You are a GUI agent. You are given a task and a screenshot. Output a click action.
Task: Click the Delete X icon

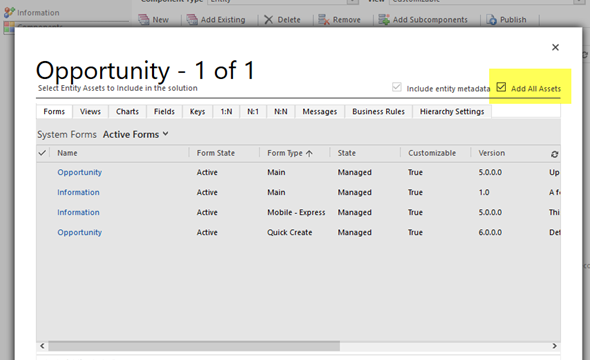tap(268, 20)
